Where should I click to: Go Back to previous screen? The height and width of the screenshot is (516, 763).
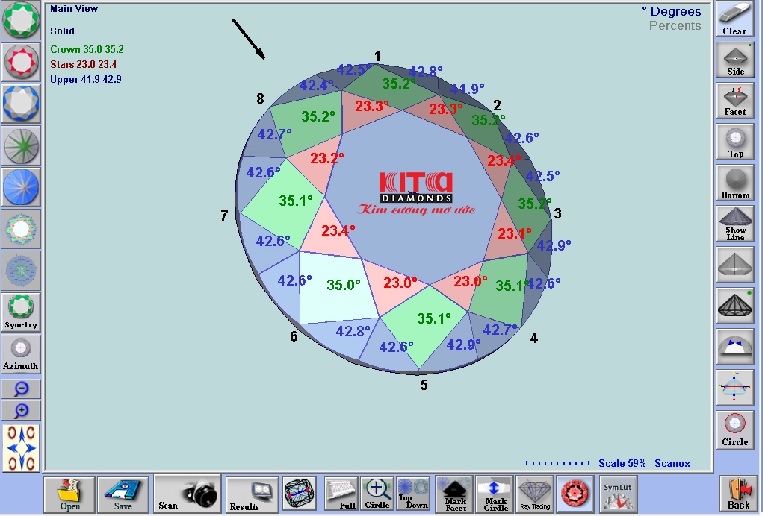pos(739,493)
